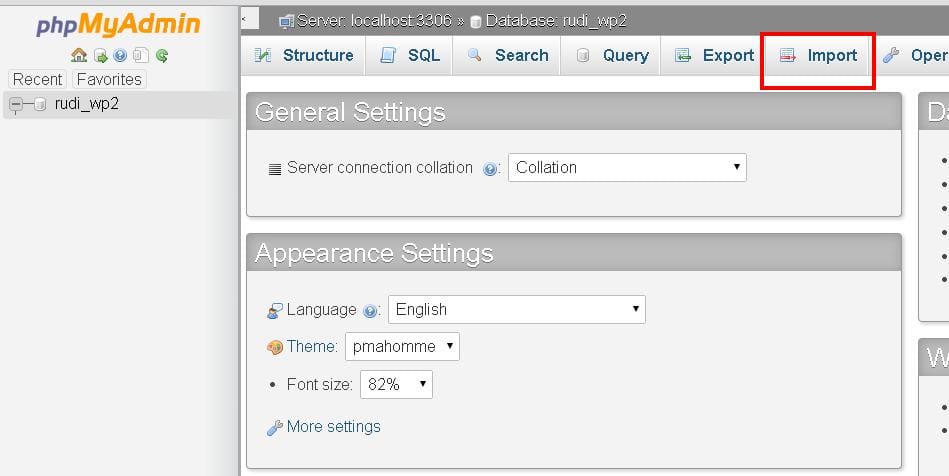Open the Language dropdown showing English
The image size is (949, 476).
point(517,309)
